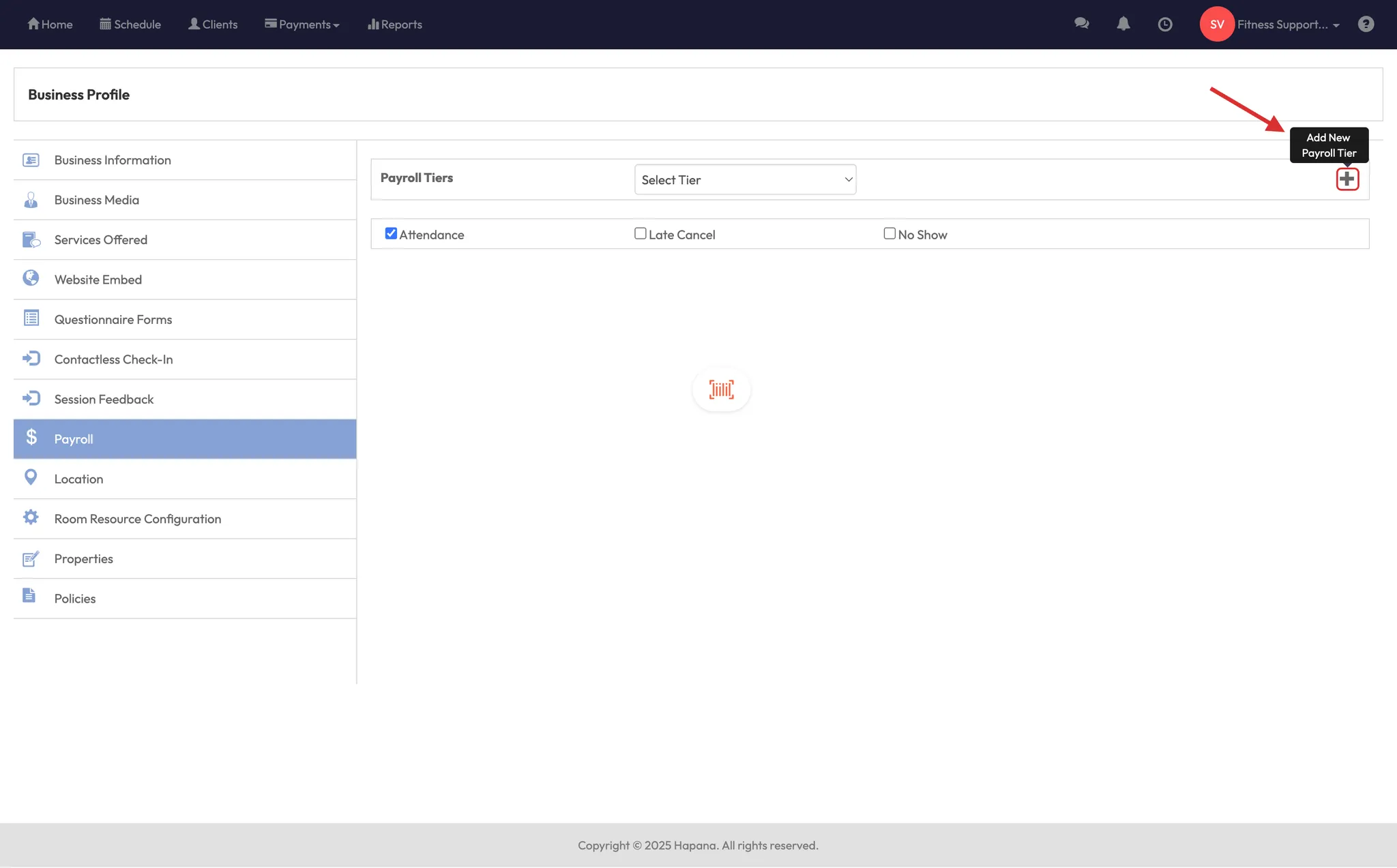Open Business Information settings

[x=113, y=160]
